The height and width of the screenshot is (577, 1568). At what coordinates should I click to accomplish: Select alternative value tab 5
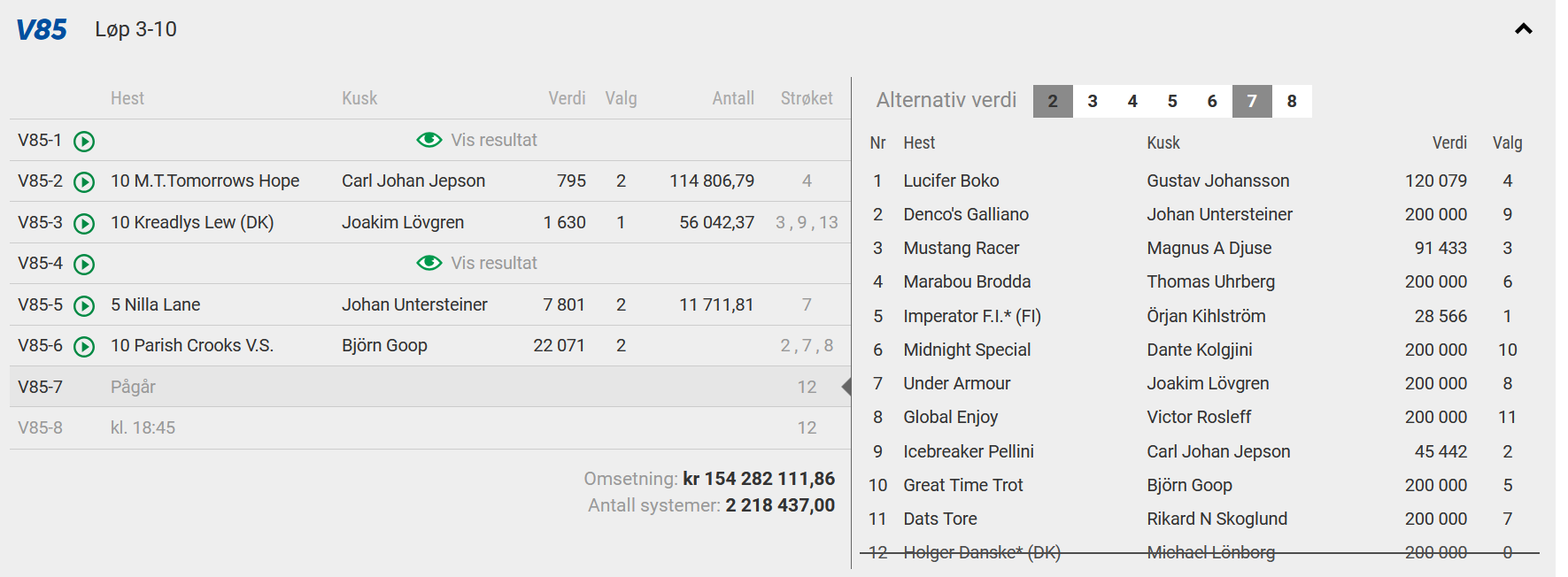pyautogui.click(x=1172, y=101)
